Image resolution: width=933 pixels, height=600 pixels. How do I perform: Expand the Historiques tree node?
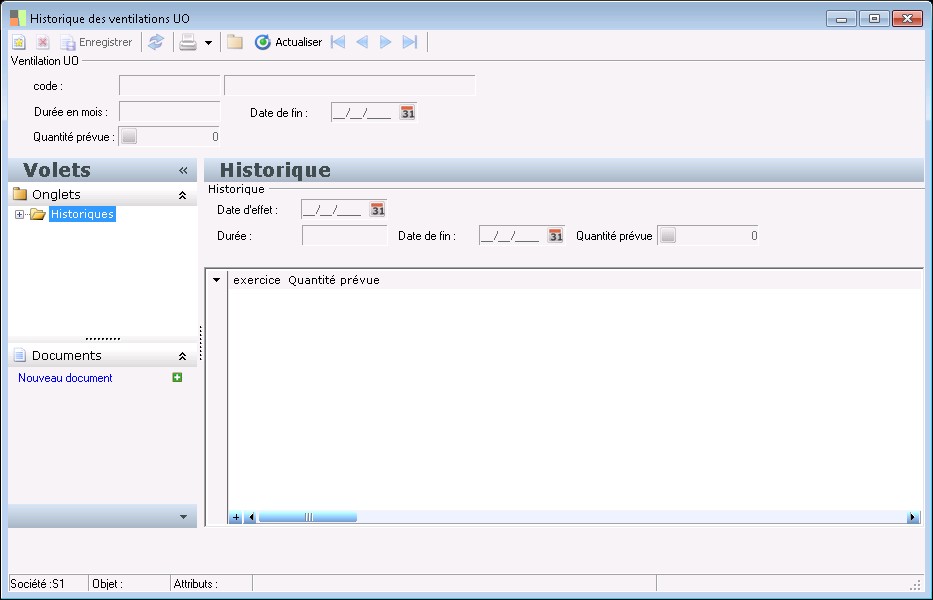click(x=19, y=214)
